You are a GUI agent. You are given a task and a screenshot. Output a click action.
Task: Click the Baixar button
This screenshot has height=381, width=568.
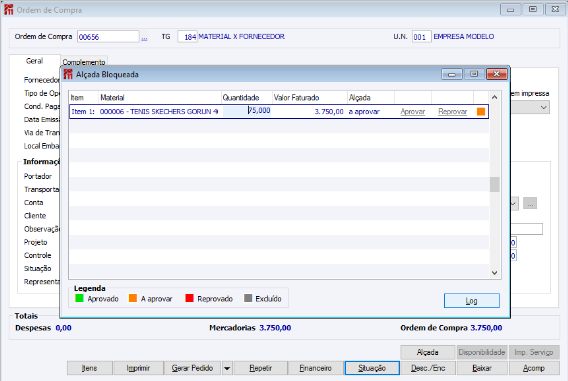point(482,368)
